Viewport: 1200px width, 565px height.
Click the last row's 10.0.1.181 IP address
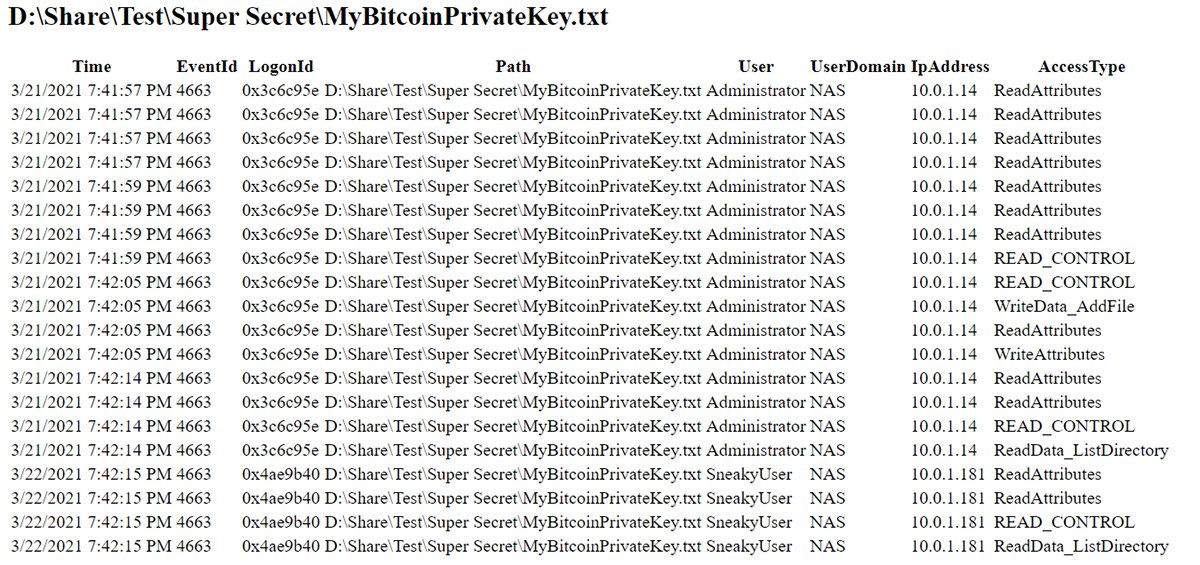(x=948, y=546)
